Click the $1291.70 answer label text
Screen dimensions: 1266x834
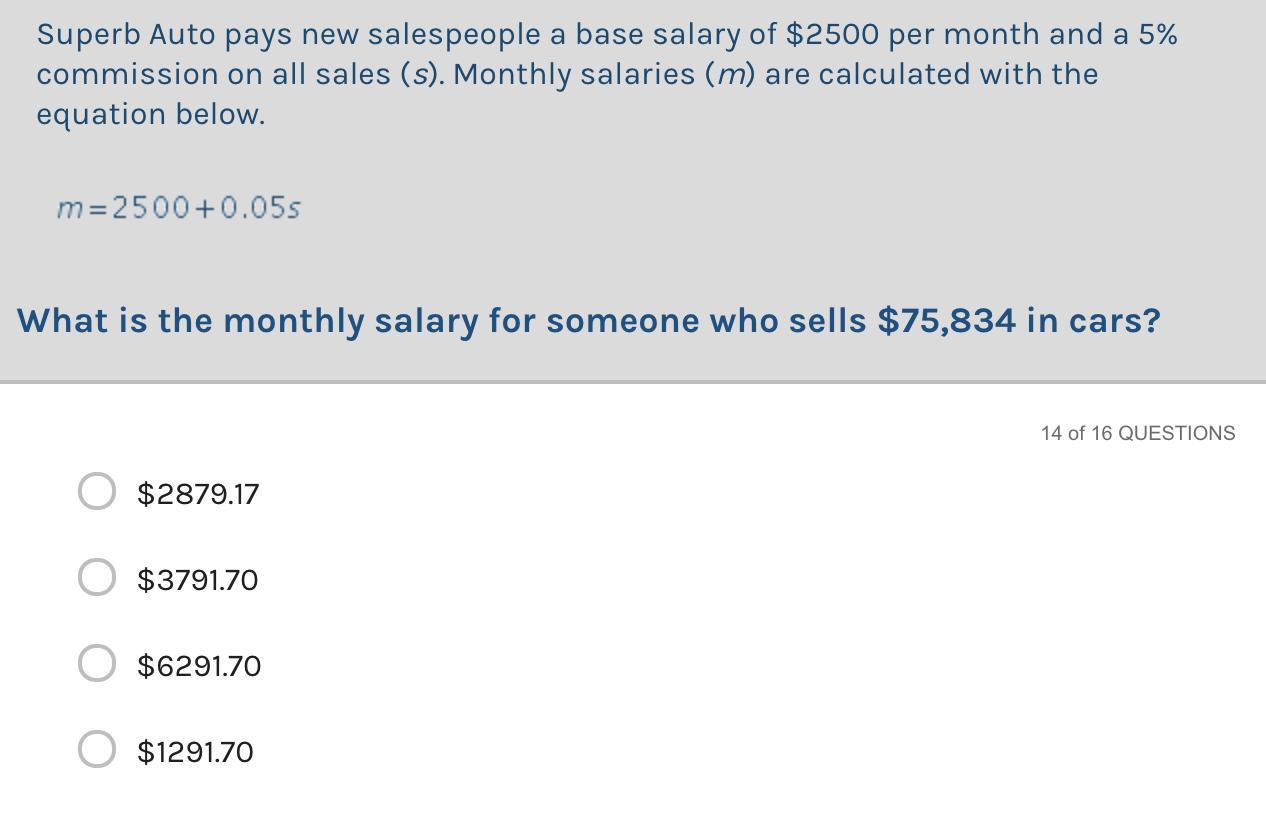(196, 752)
